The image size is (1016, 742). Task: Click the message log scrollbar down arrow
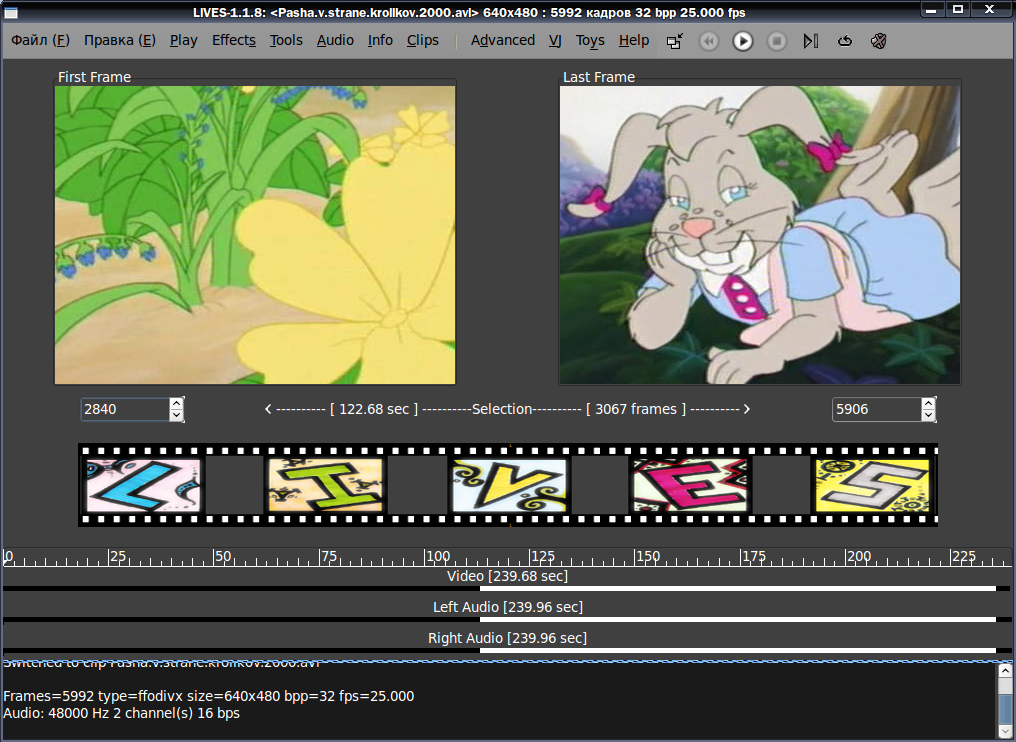click(1005, 732)
